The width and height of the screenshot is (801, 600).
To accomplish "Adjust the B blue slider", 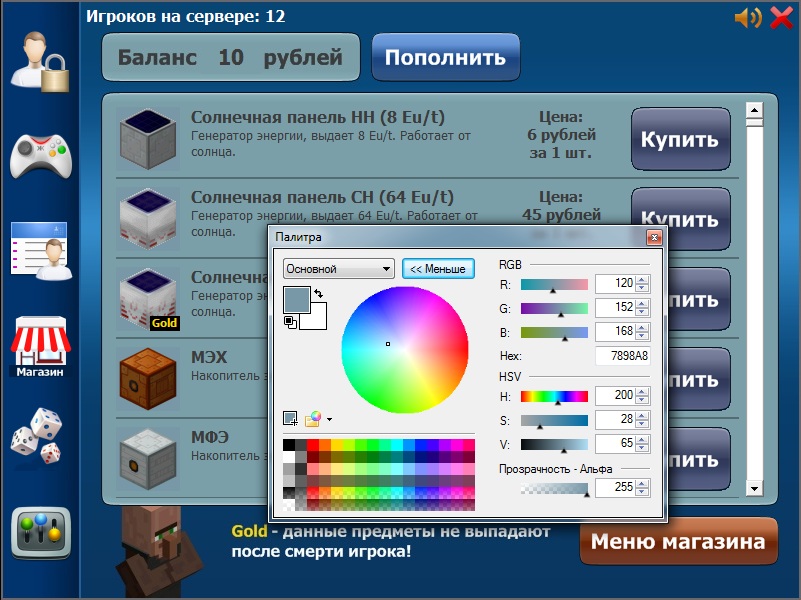I will pos(554,332).
